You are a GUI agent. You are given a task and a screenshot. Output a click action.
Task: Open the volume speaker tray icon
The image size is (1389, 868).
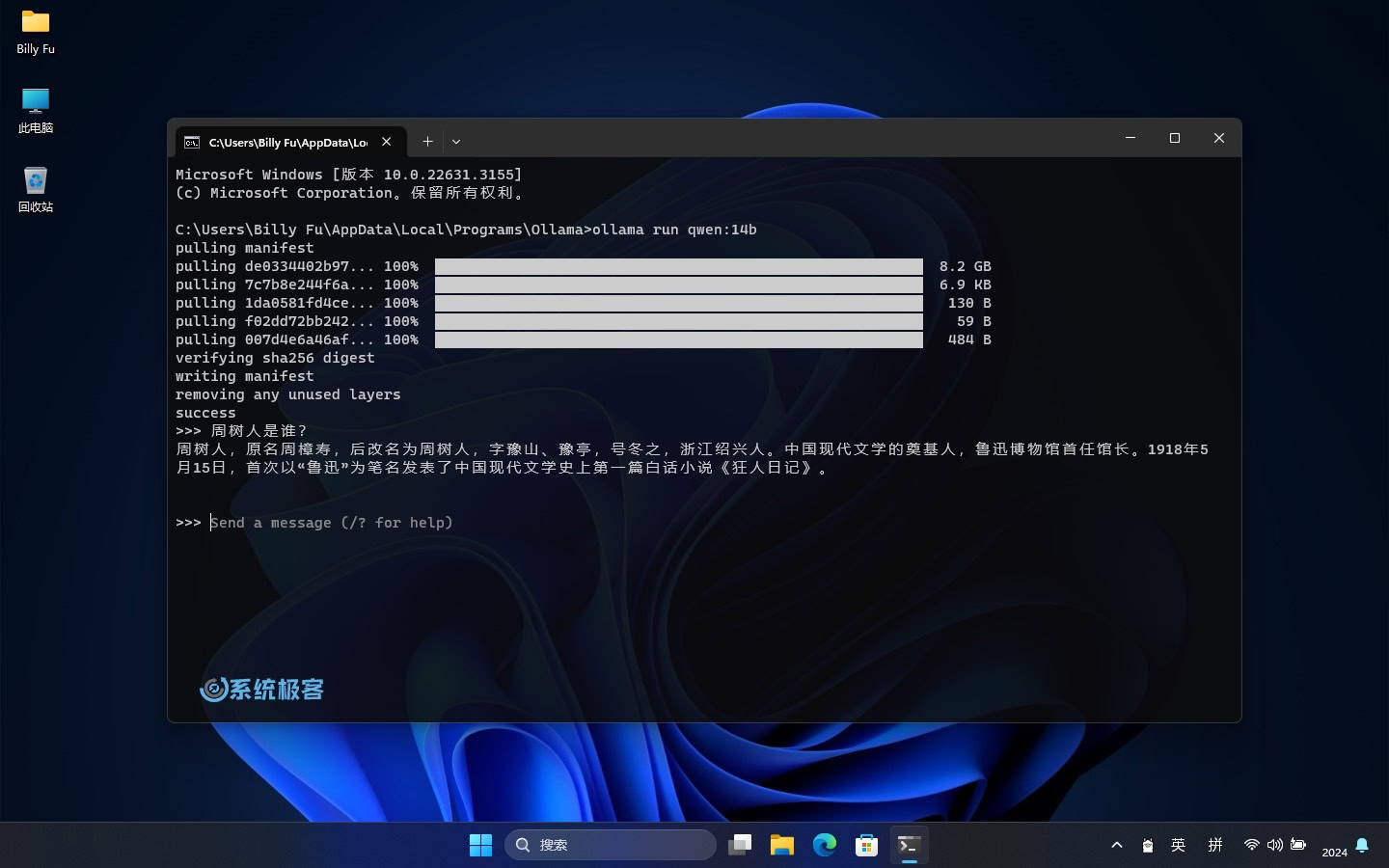(x=1275, y=845)
